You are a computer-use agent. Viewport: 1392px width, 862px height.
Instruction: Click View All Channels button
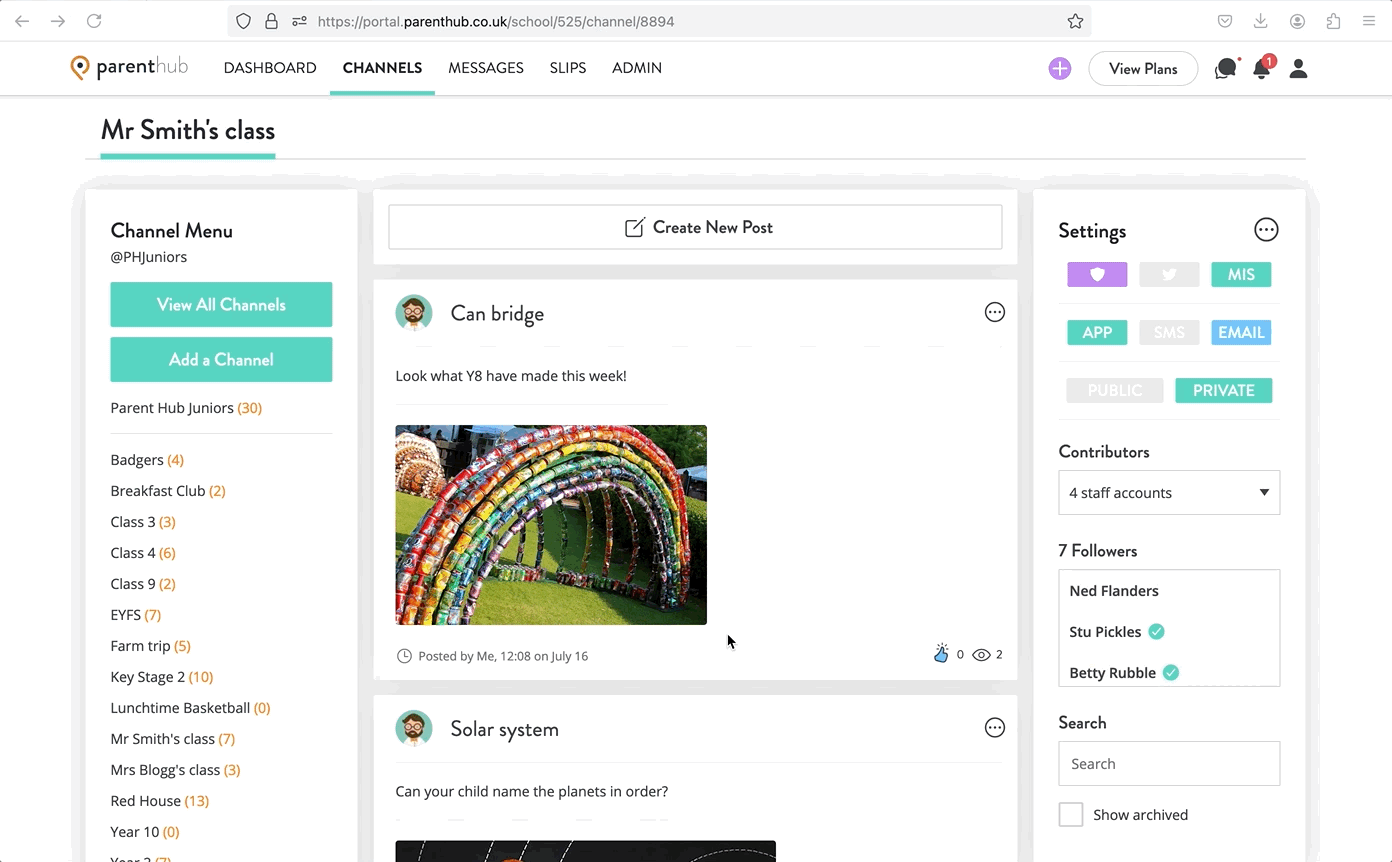coord(221,304)
